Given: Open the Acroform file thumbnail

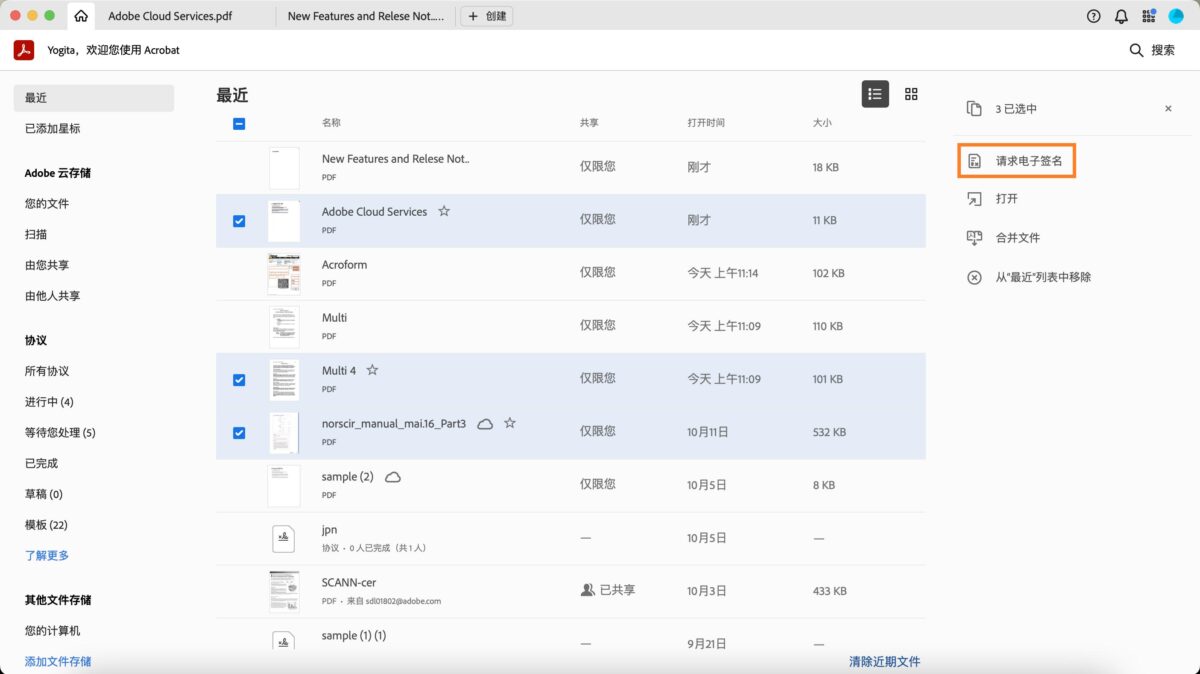Looking at the screenshot, I should 284,274.
